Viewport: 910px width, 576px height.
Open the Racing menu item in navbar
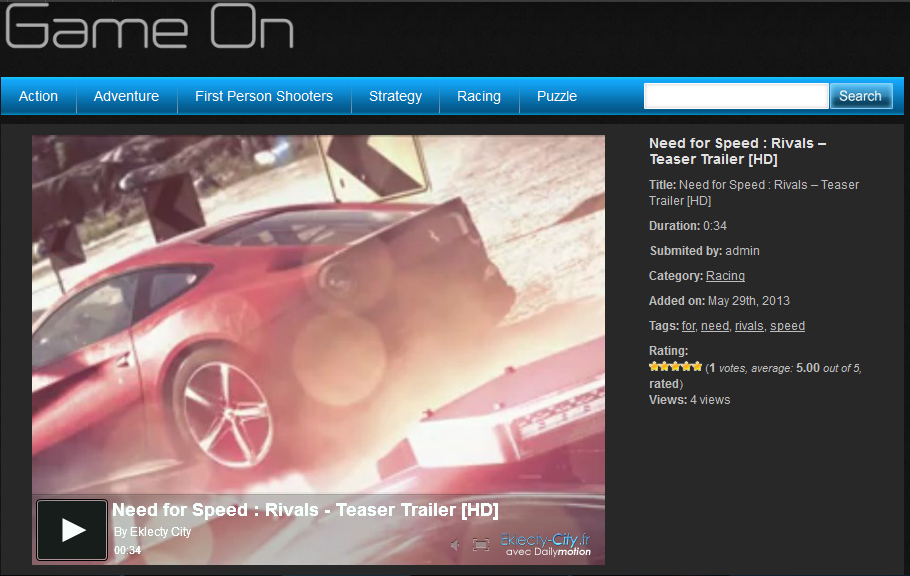coord(479,96)
